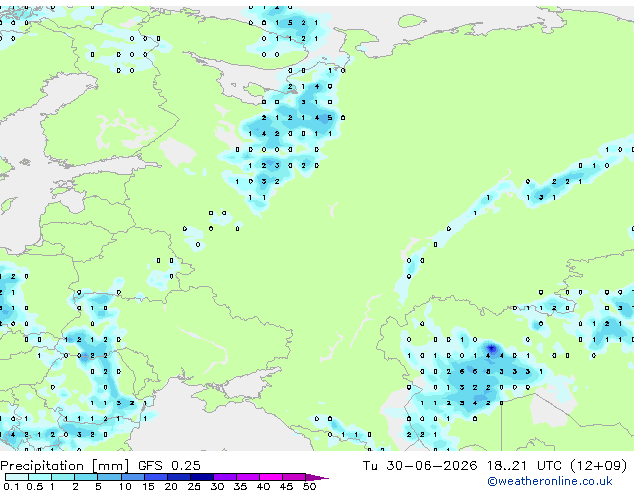Click the dark blue precipitation peak on map
634x490 pixels.
pos(492,348)
